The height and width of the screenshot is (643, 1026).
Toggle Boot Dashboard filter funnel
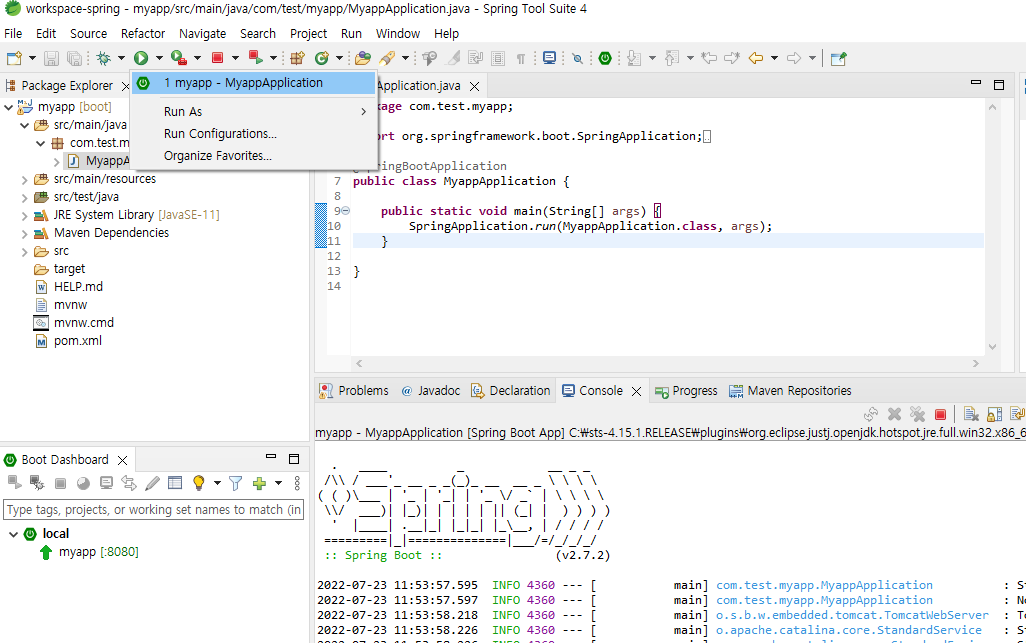[x=236, y=483]
